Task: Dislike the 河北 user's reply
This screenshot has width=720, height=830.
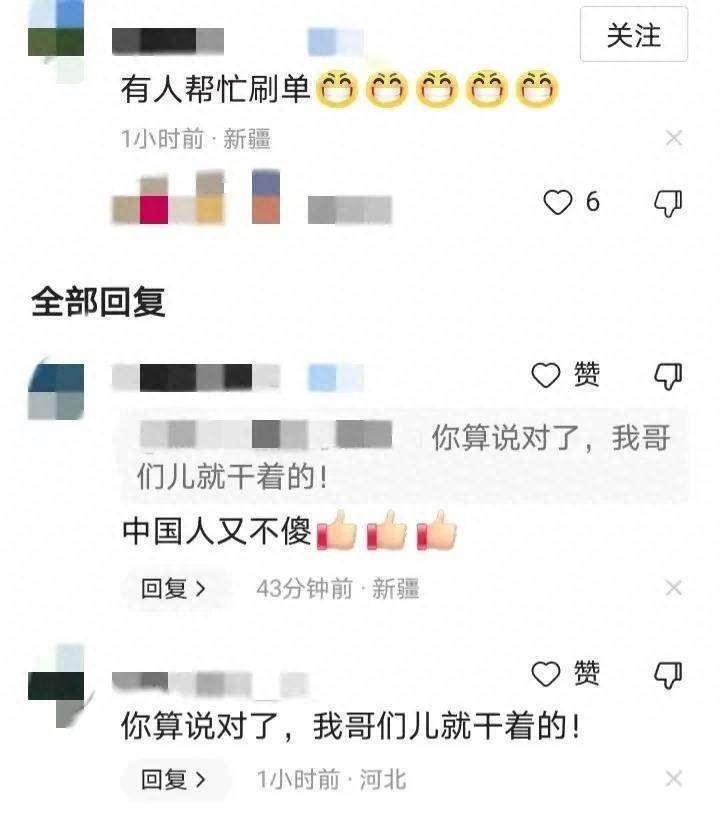Action: click(668, 675)
